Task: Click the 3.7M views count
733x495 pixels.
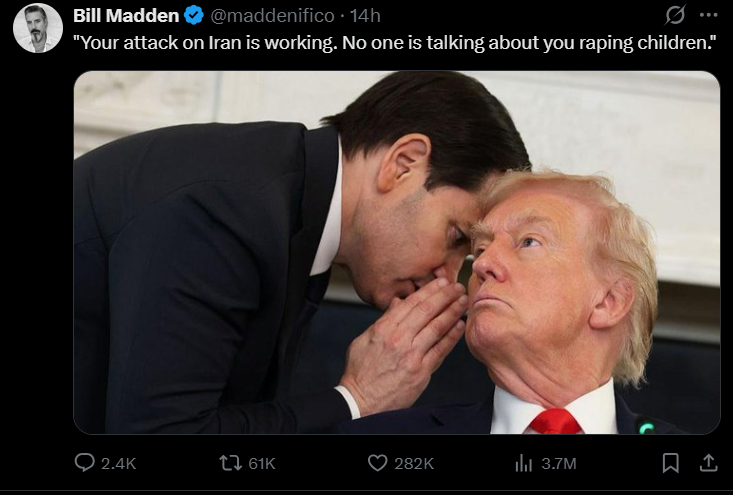Action: click(559, 464)
